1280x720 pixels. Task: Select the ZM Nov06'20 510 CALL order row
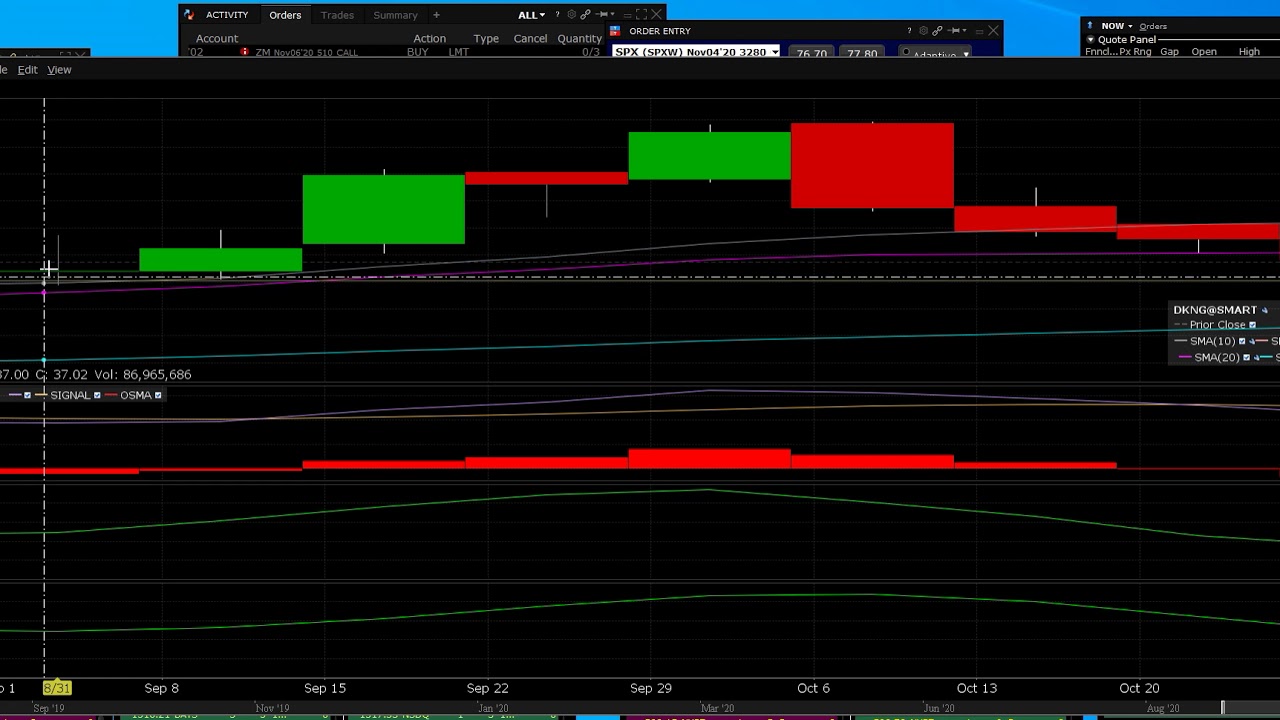[395, 52]
